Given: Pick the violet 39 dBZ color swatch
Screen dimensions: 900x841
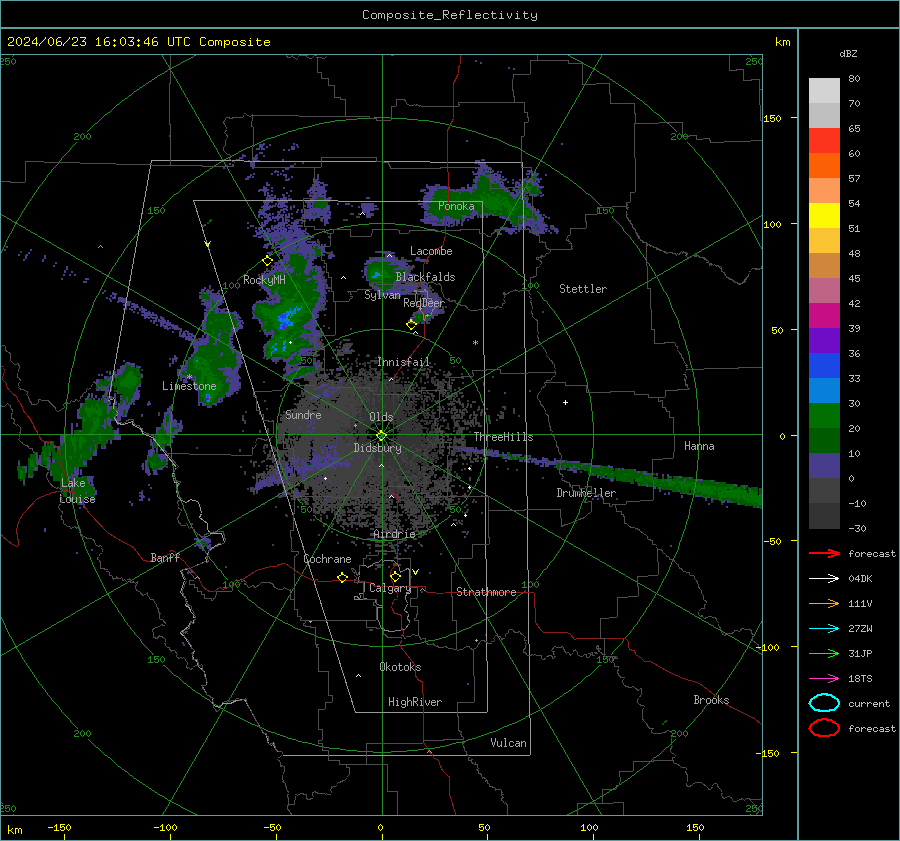Looking at the screenshot, I should click(x=824, y=340).
